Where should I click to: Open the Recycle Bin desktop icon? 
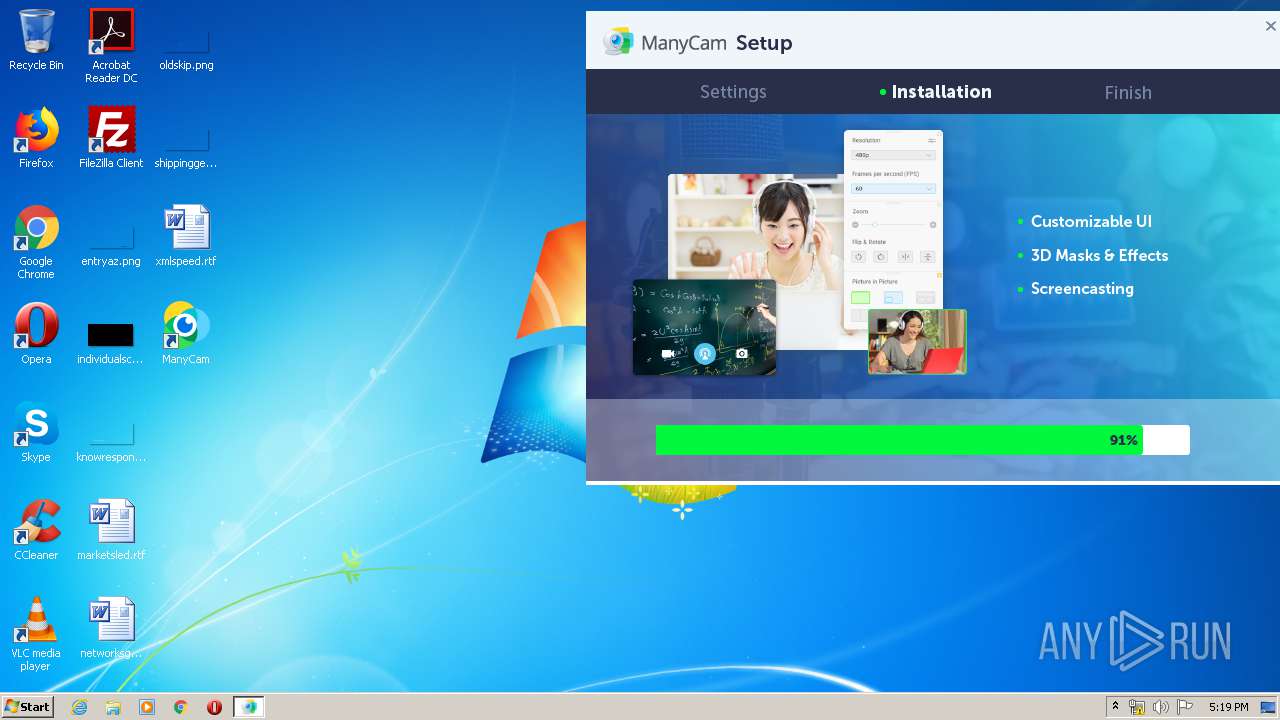pyautogui.click(x=36, y=40)
